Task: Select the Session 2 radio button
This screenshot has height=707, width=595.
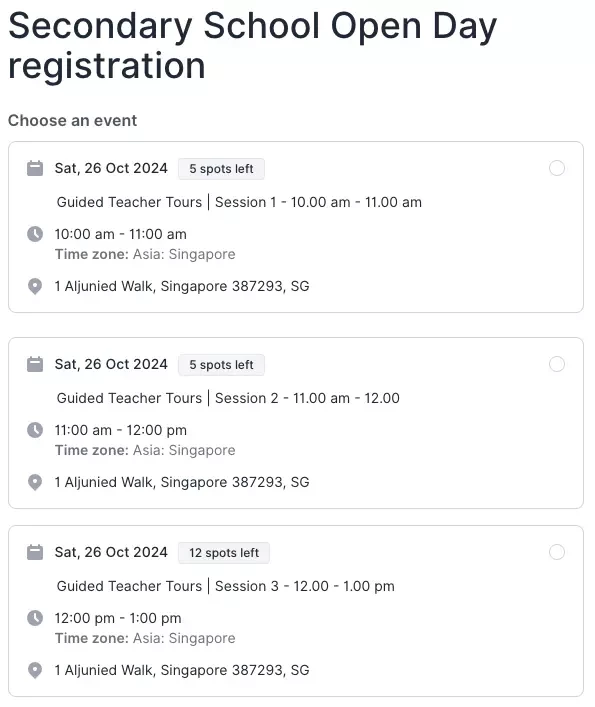Action: [557, 364]
